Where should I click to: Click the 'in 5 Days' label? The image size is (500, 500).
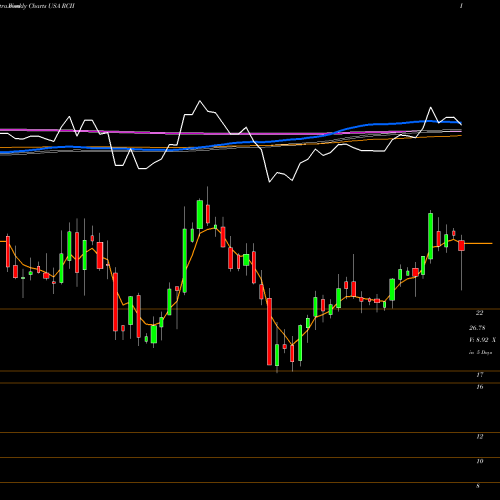[x=480, y=352]
